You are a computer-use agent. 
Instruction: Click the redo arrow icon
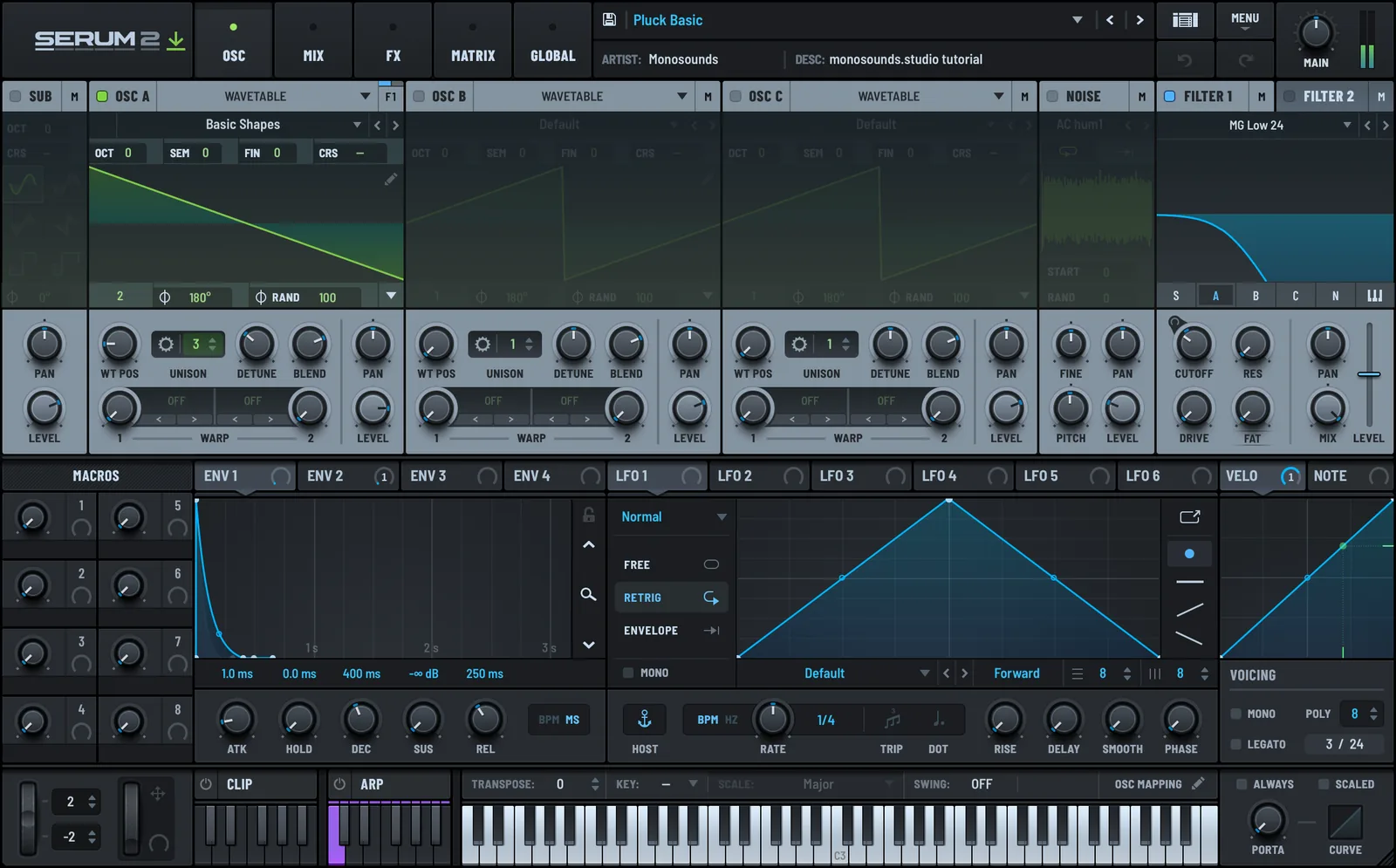(x=1245, y=60)
